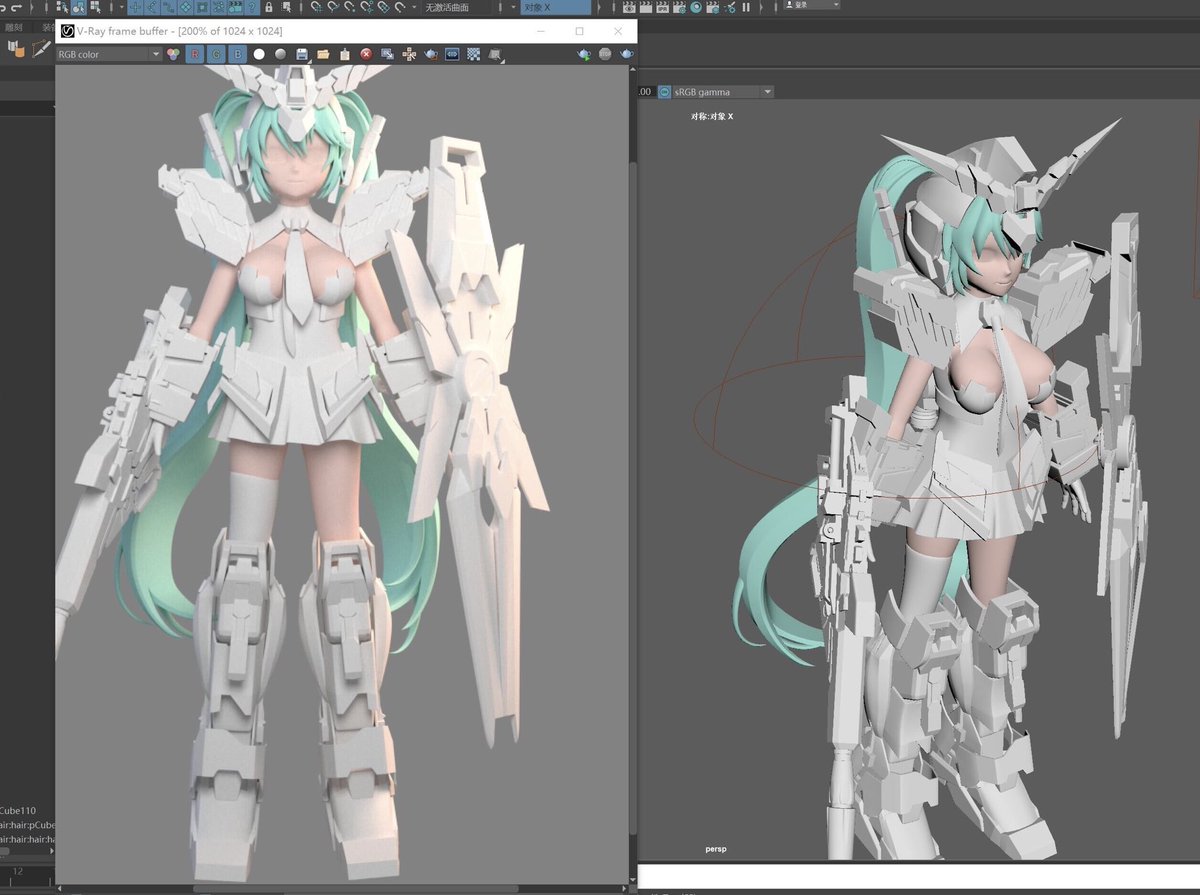Open the sRGB gamma color space dropdown
The height and width of the screenshot is (895, 1200).
point(722,92)
